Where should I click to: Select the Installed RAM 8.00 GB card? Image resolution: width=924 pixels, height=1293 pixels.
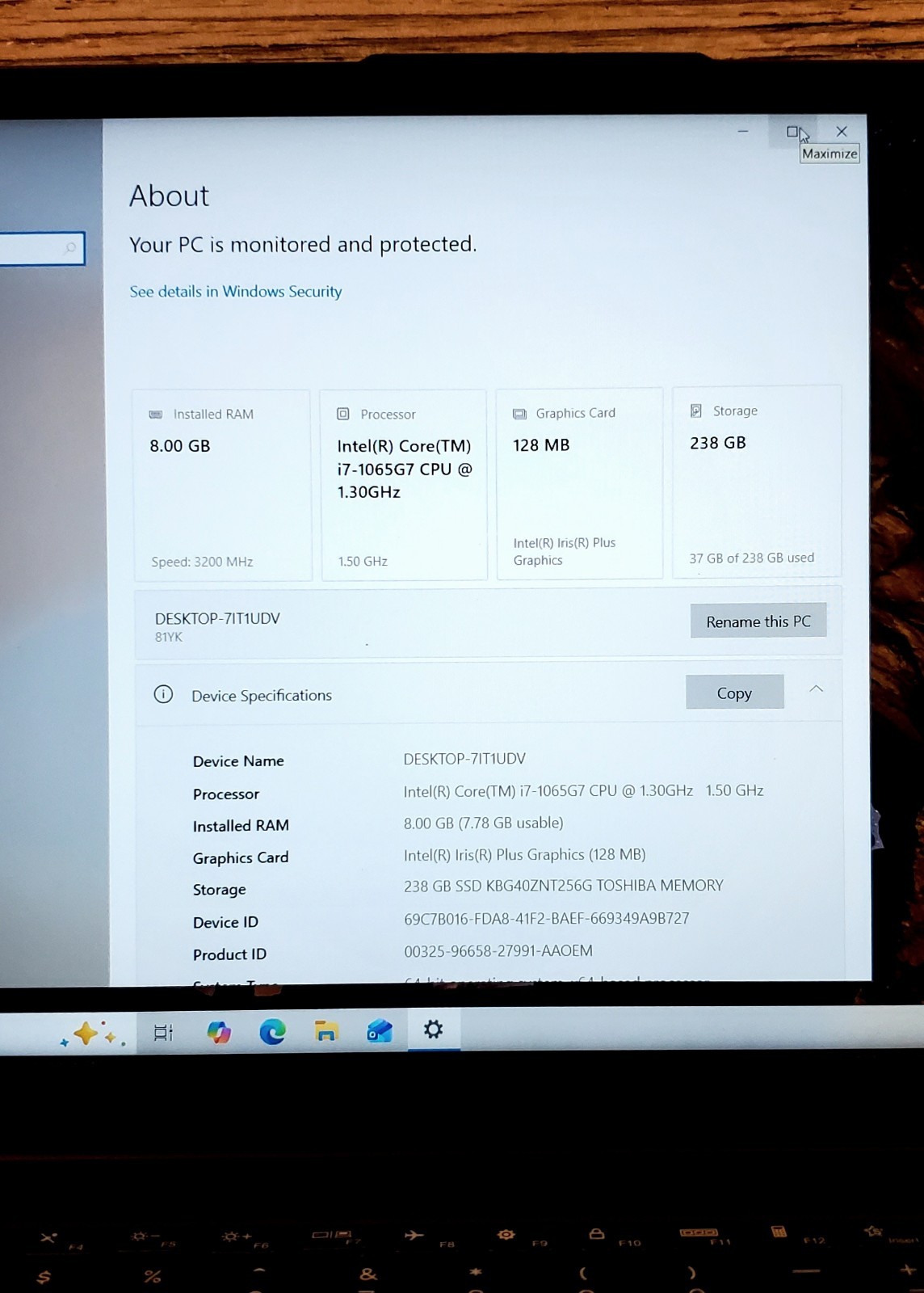click(222, 485)
